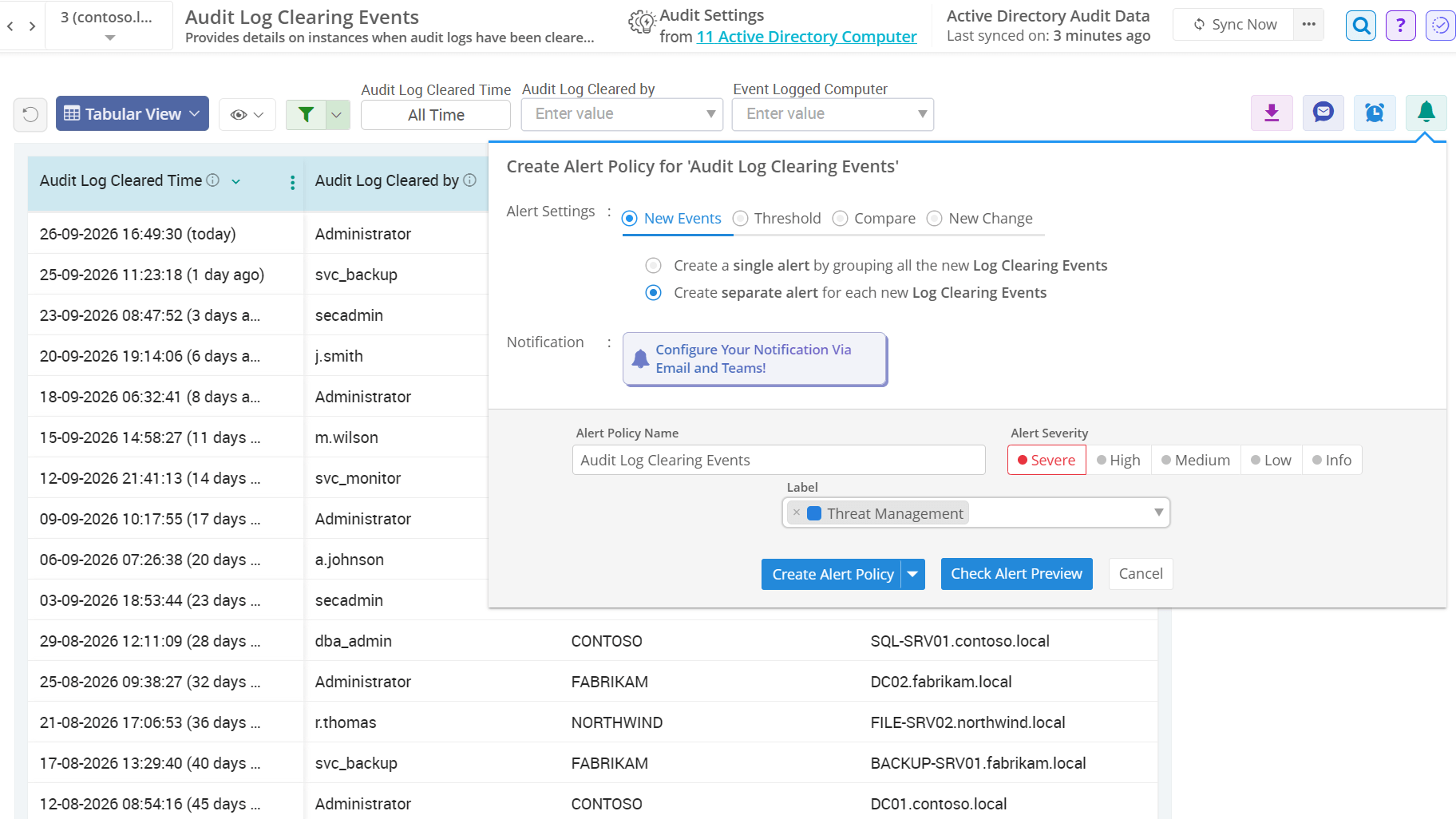Expand the filter dropdown arrow beside funnel
The width and height of the screenshot is (1456, 819).
338,114
